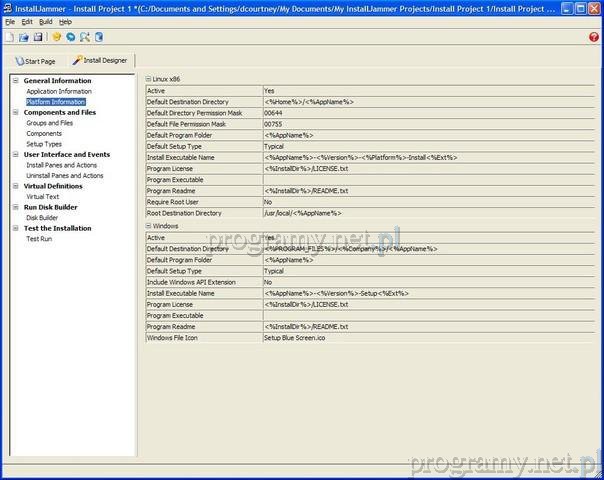Click the Open Project folder icon
604x480 pixels.
pos(24,37)
